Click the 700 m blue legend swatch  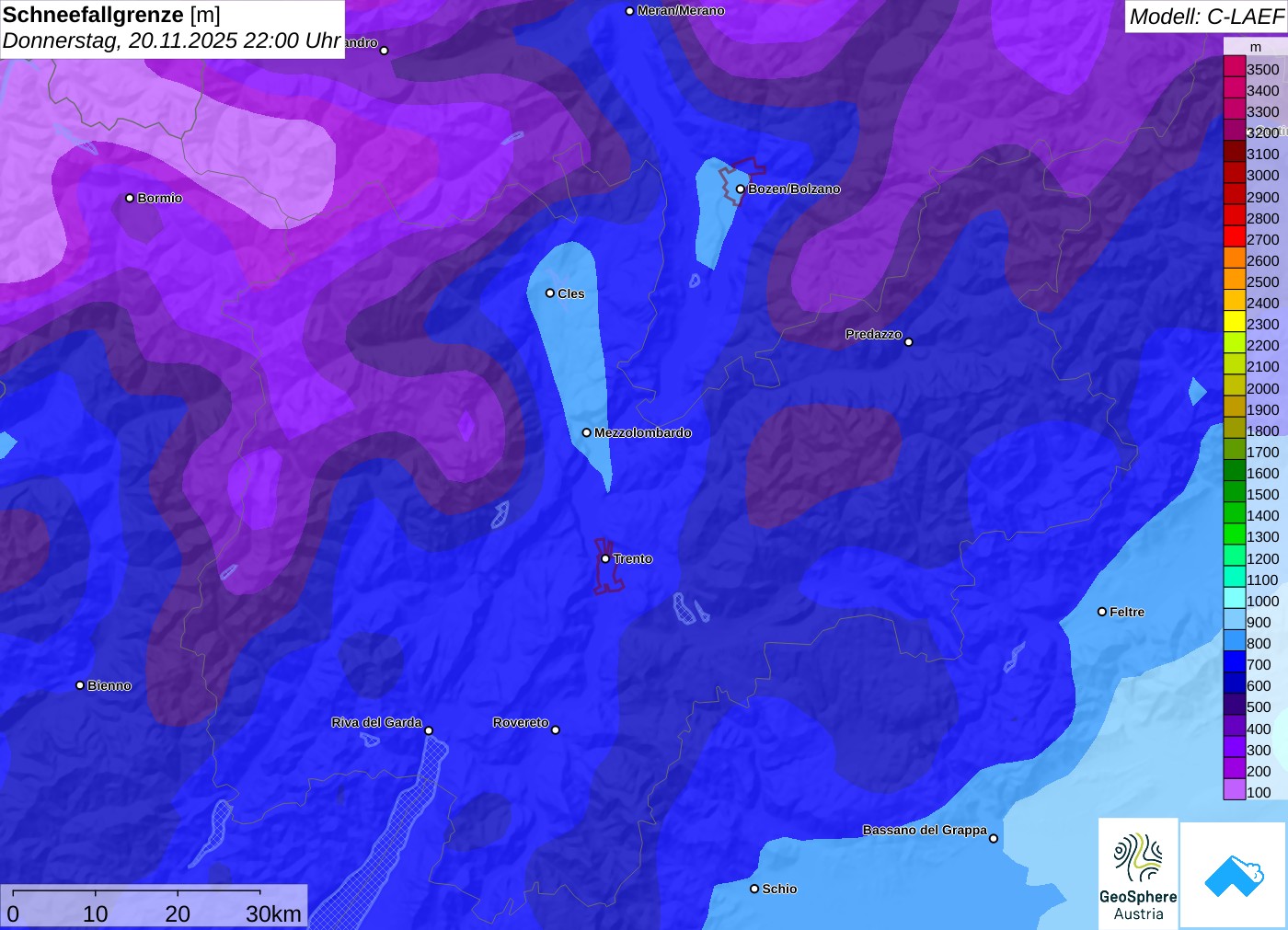click(1235, 661)
